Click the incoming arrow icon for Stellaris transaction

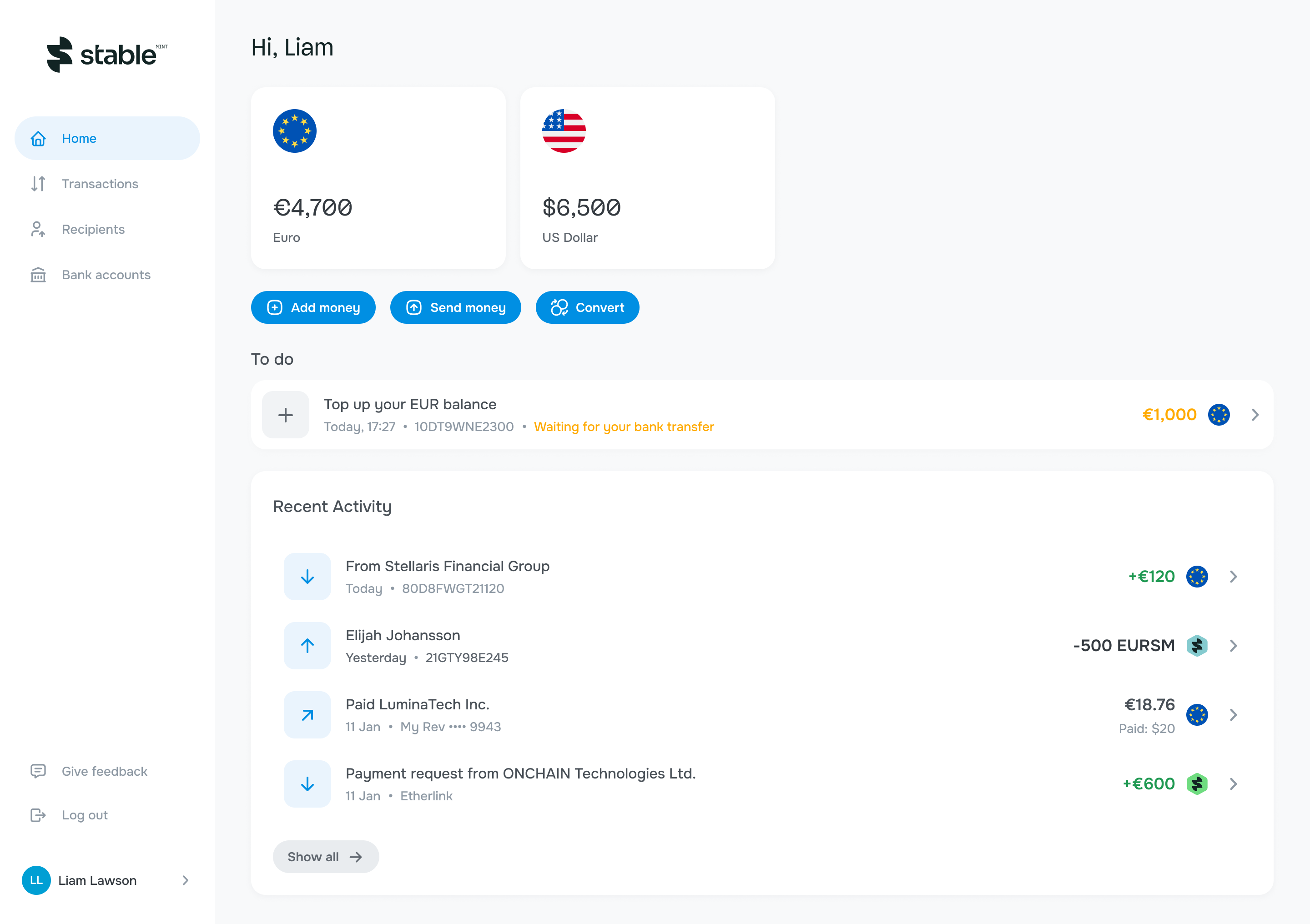[x=307, y=577]
